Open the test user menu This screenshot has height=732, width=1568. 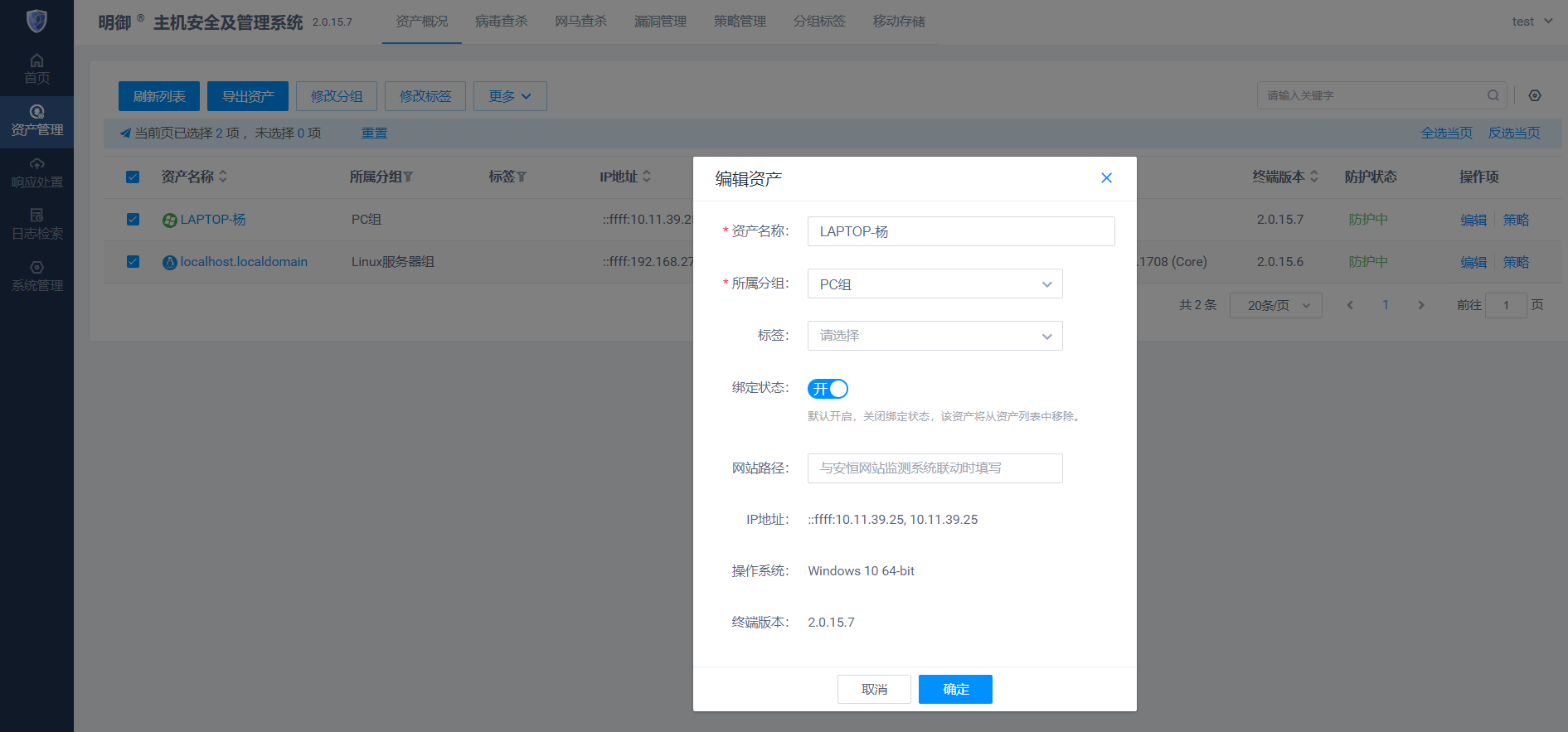(1532, 22)
